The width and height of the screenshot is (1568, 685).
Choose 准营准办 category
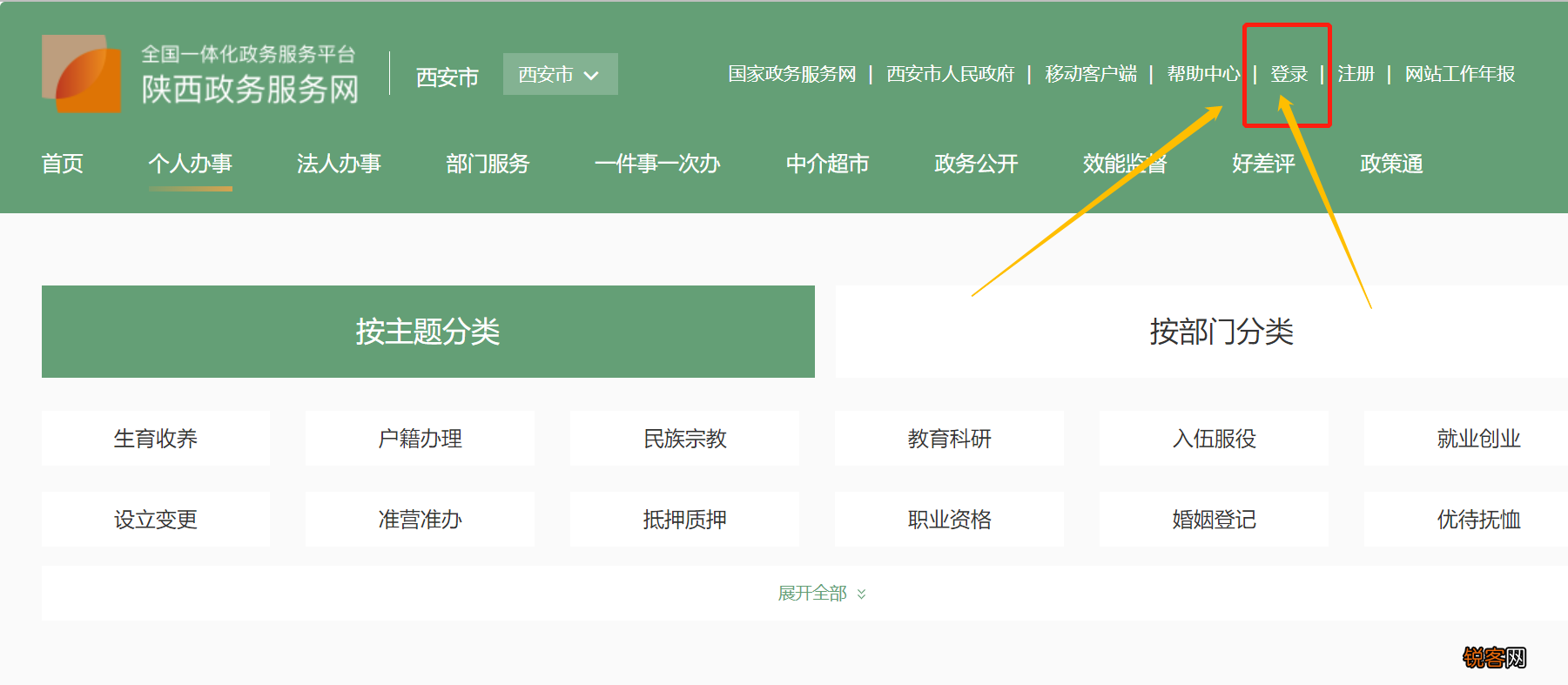point(421,520)
